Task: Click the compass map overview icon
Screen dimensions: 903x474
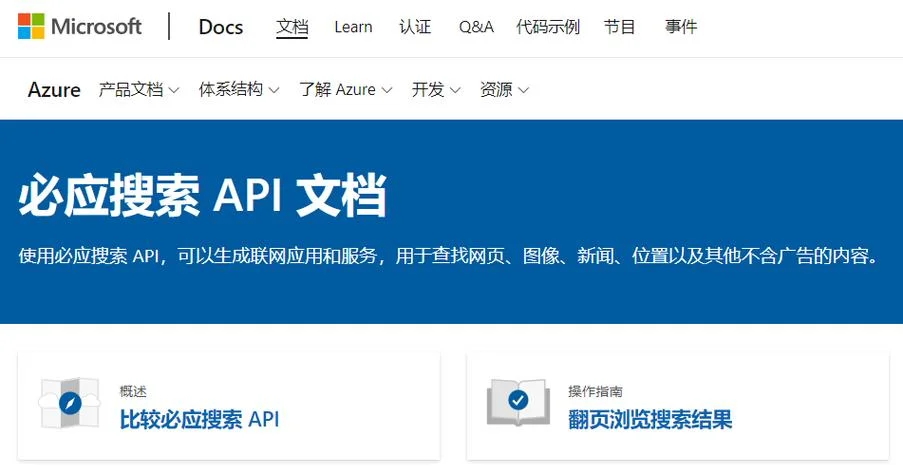Action: tap(70, 403)
